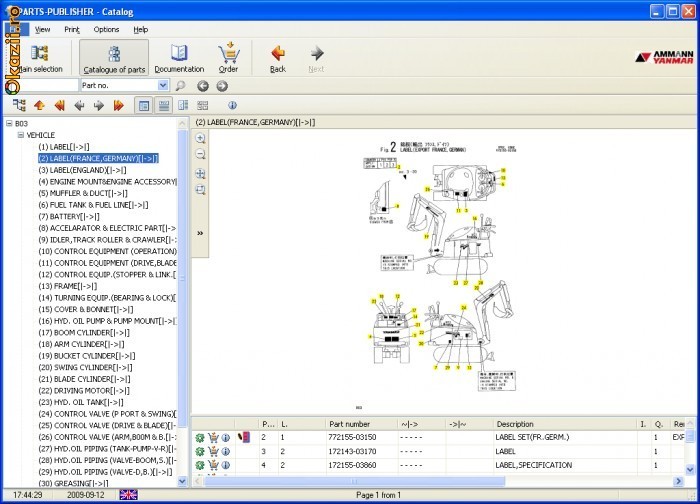Viewport: 700px width, 504px height.
Task: Open the View menu
Action: pyautogui.click(x=42, y=29)
